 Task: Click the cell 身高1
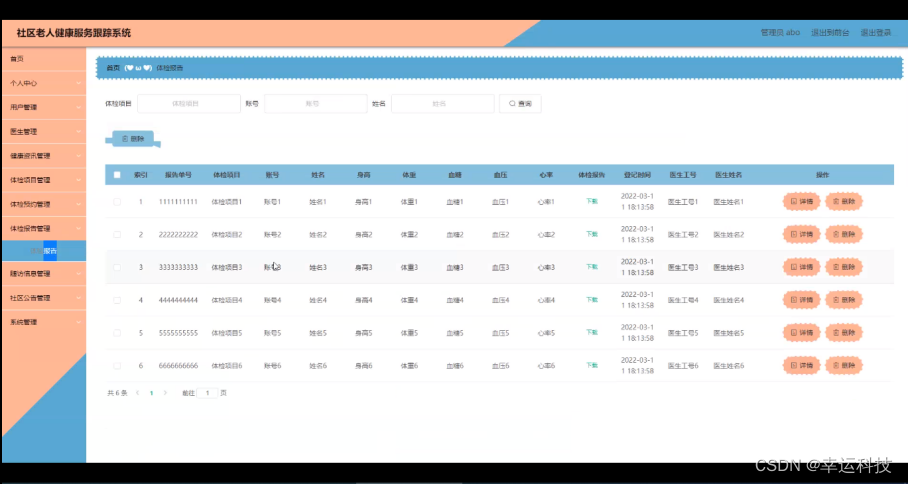(364, 202)
